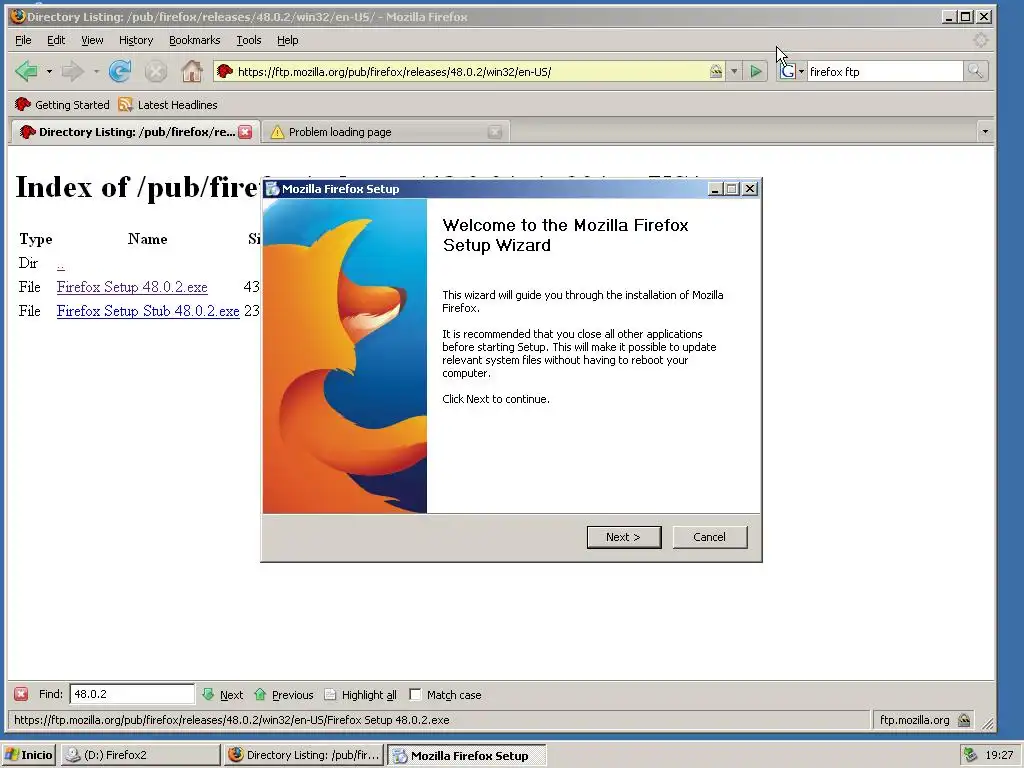Open the Inicio start button
Viewport: 1024px width, 768px height.
[x=29, y=755]
